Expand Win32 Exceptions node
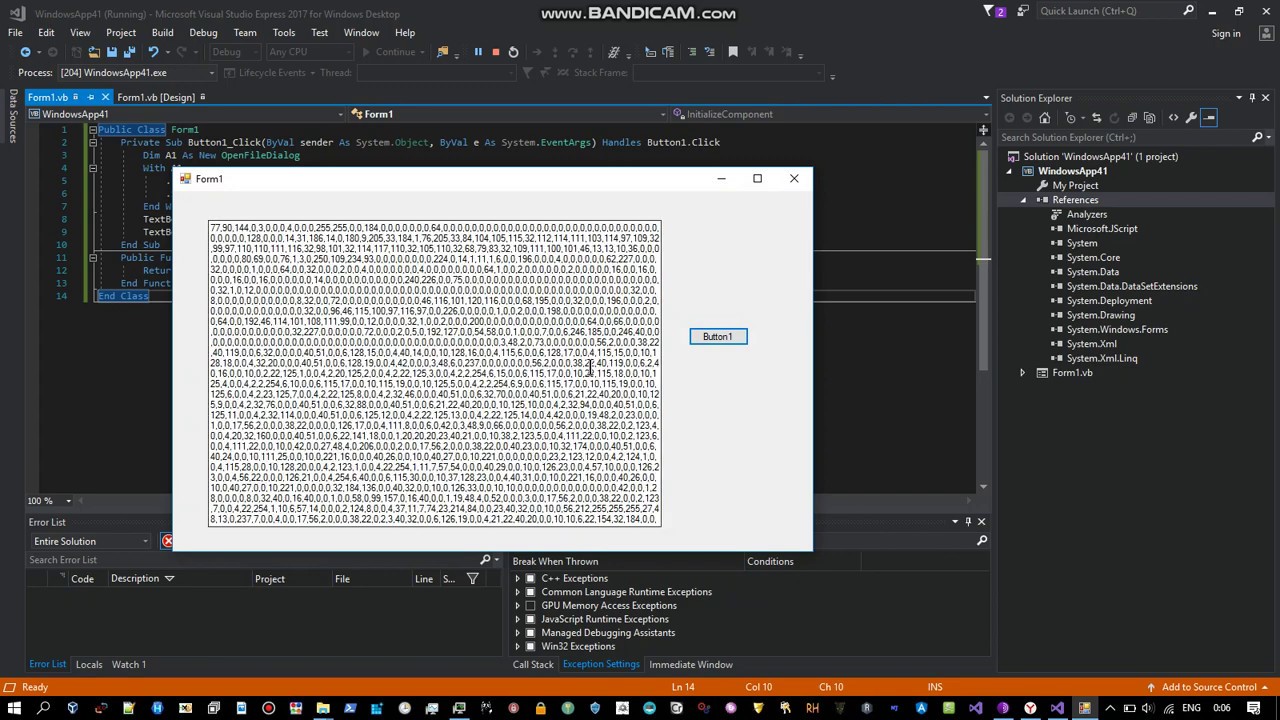 518,647
